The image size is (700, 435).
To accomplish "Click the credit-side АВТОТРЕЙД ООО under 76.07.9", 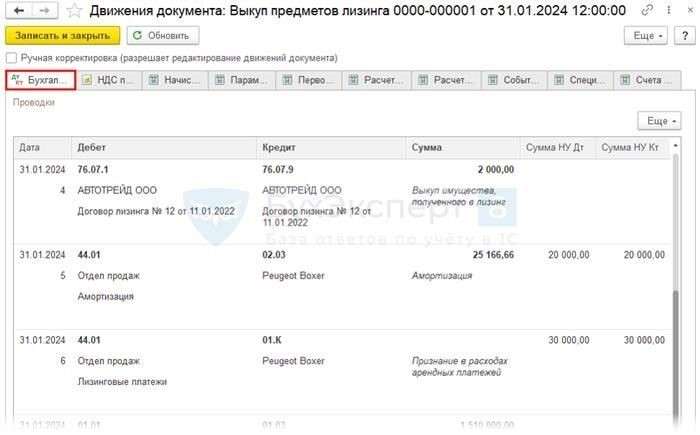I will [302, 191].
